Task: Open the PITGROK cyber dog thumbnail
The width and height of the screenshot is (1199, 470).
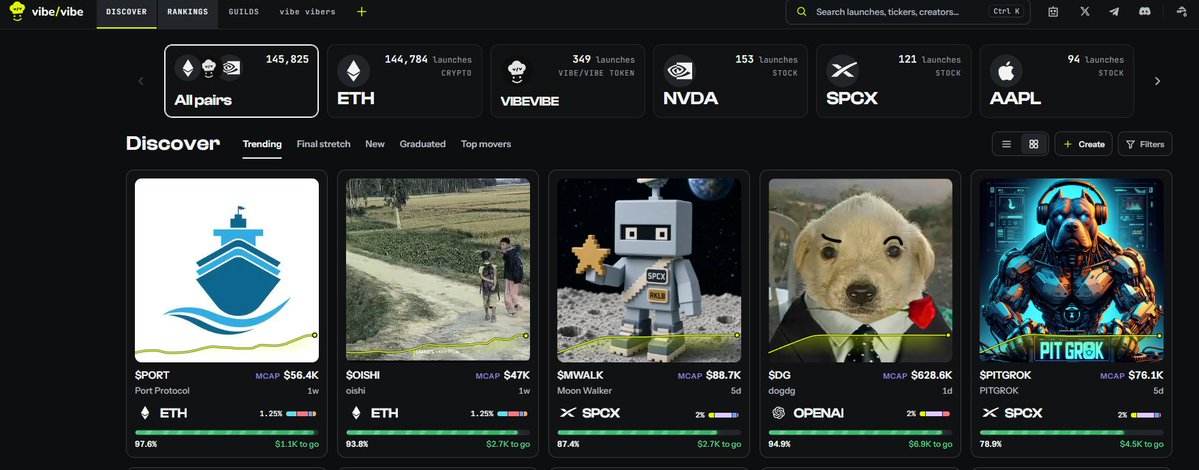Action: point(1071,270)
